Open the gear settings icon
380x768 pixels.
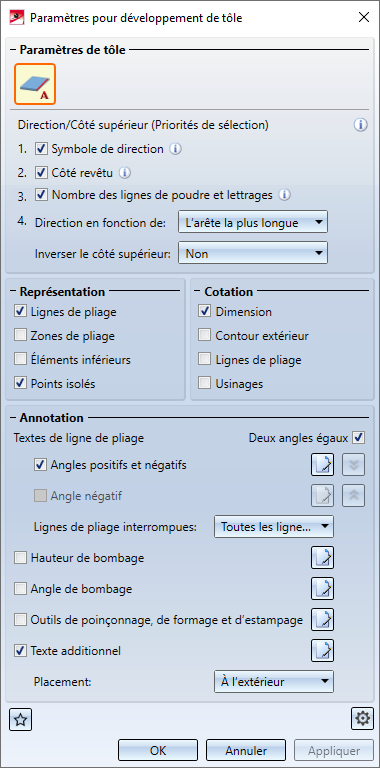click(x=362, y=719)
